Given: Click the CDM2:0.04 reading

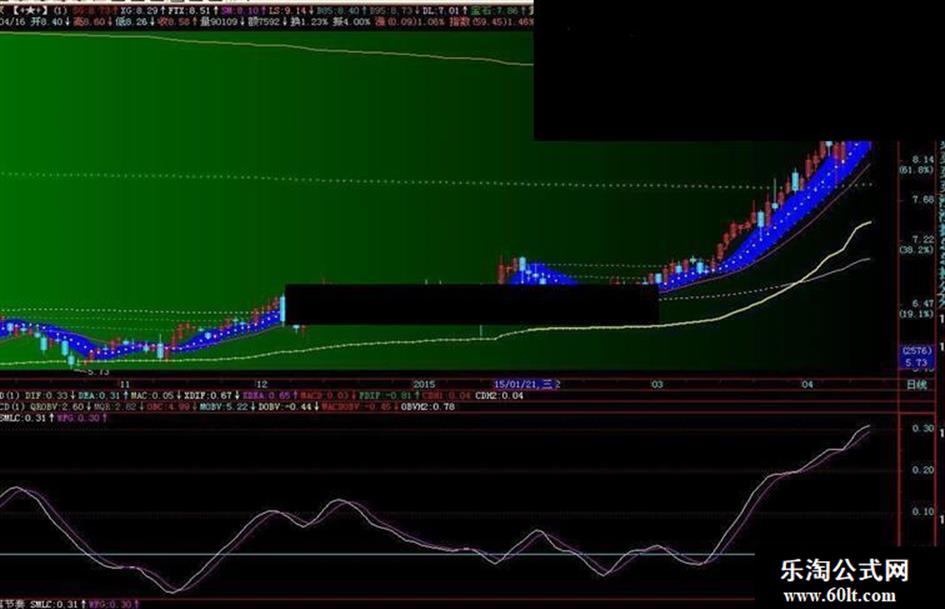Looking at the screenshot, I should point(500,396).
